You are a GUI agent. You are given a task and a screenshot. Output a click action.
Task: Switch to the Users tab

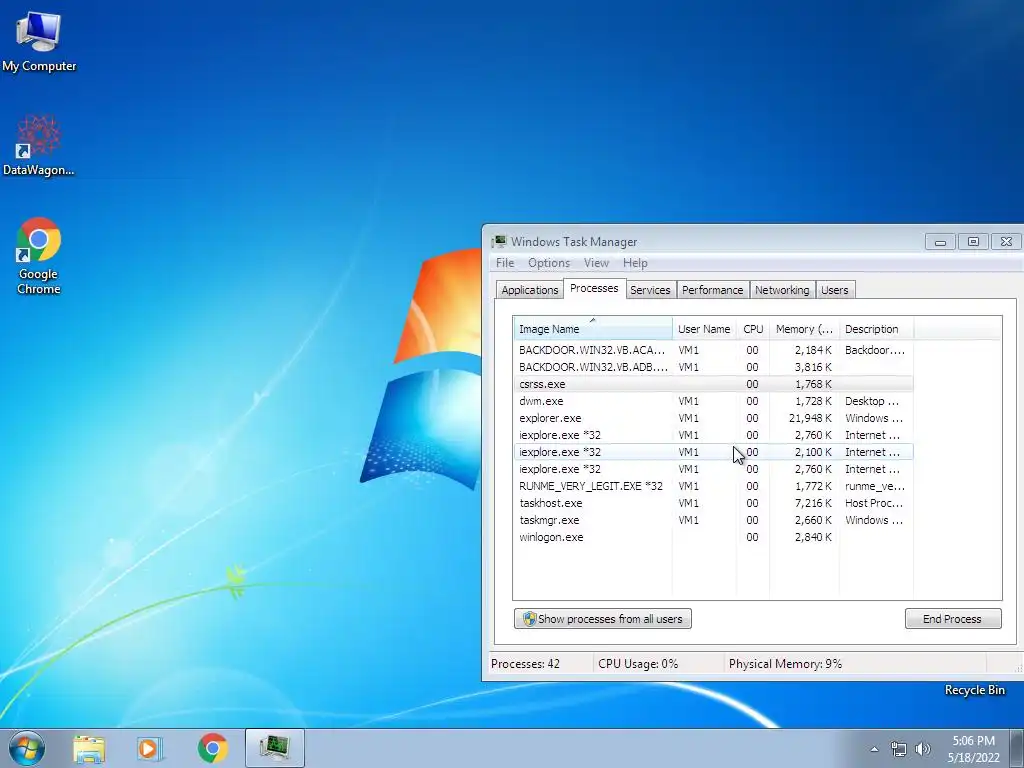(835, 290)
